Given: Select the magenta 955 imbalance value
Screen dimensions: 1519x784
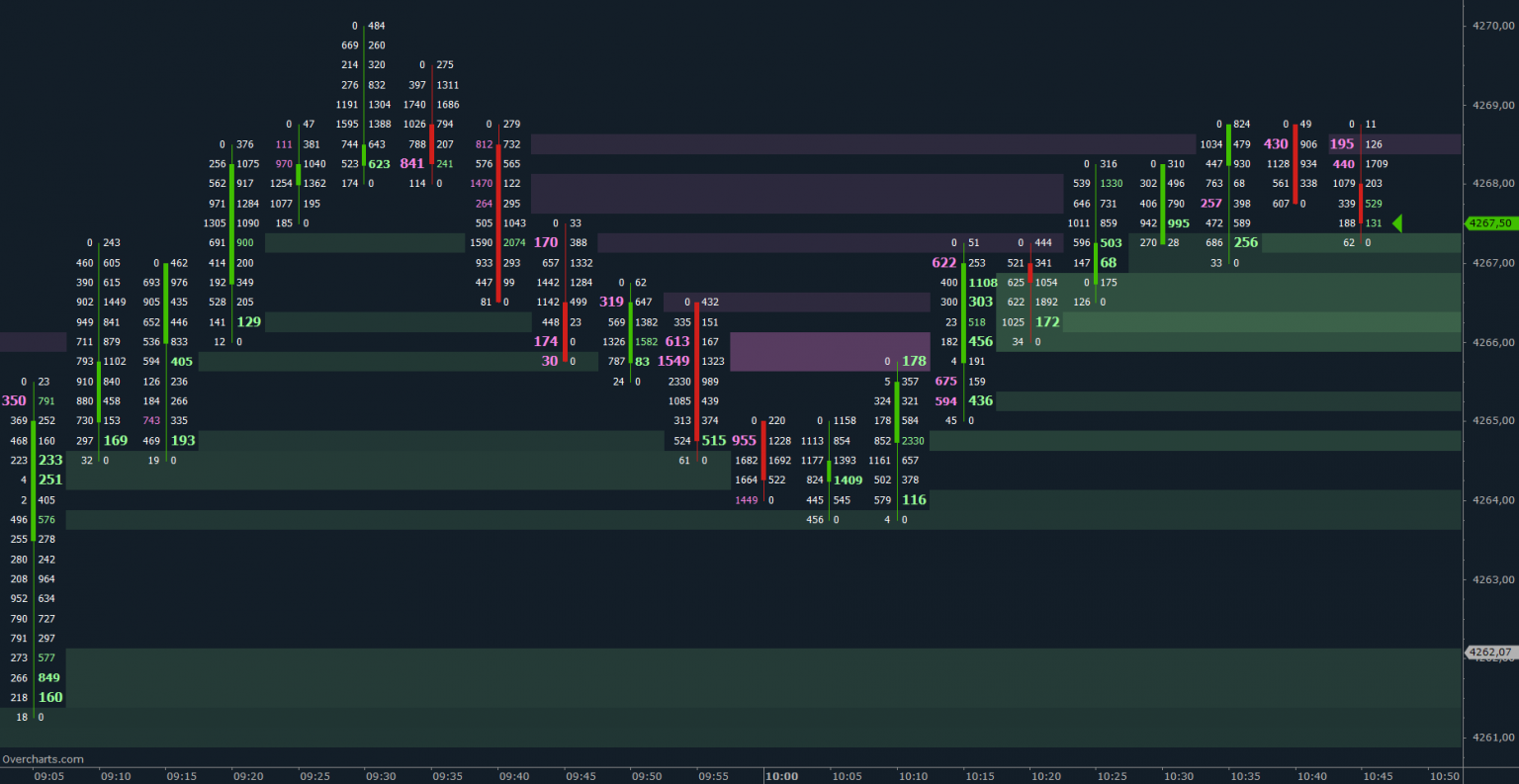Looking at the screenshot, I should pyautogui.click(x=745, y=440).
